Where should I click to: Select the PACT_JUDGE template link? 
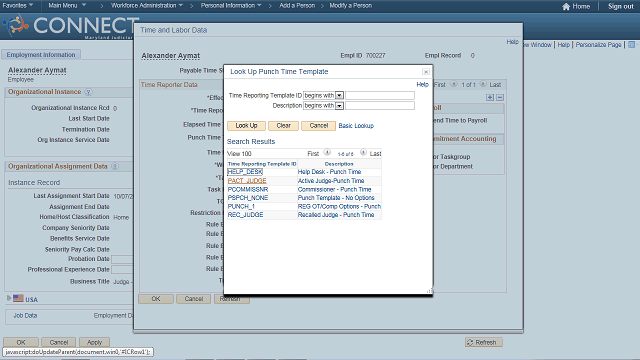click(247, 181)
